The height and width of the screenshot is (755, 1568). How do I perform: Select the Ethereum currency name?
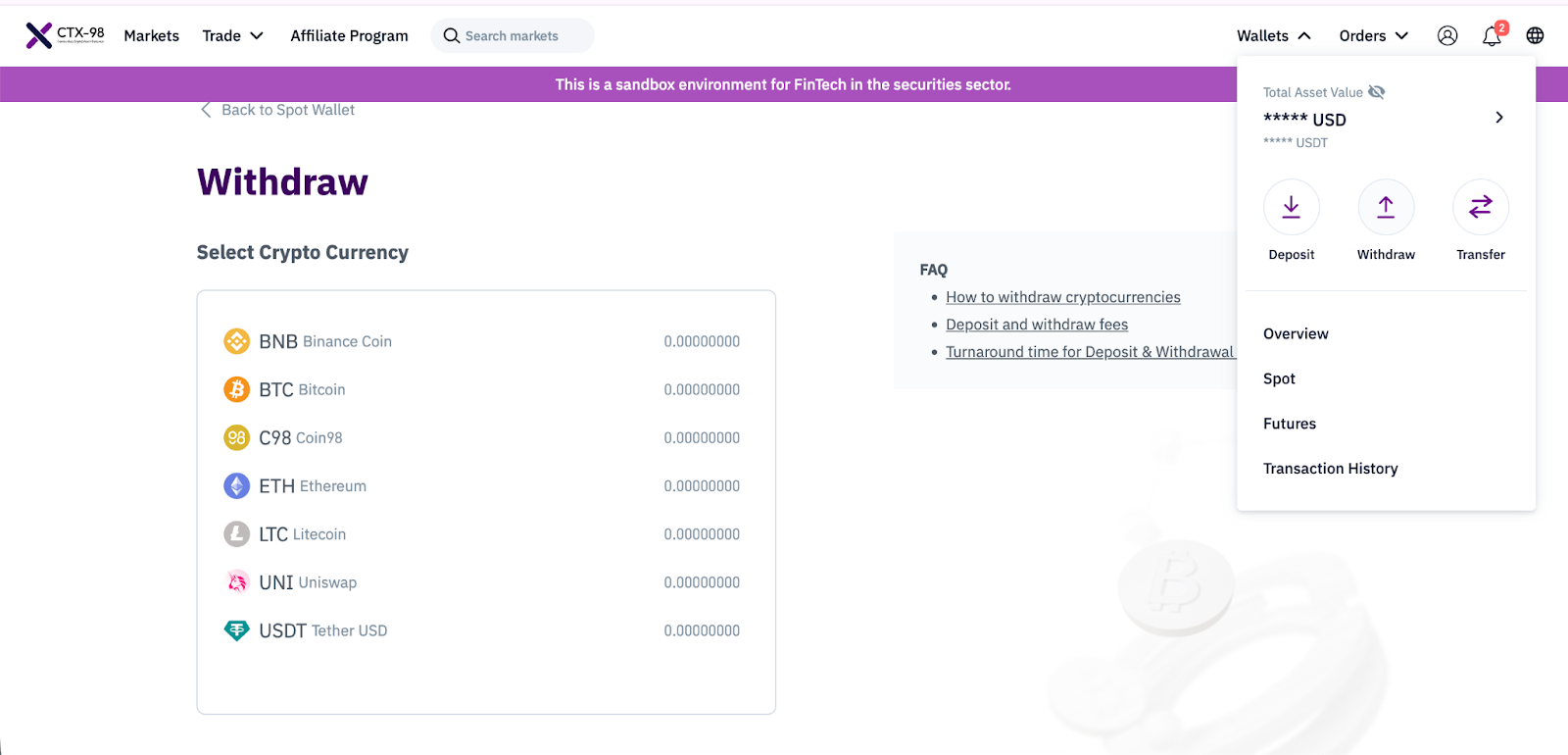[333, 485]
